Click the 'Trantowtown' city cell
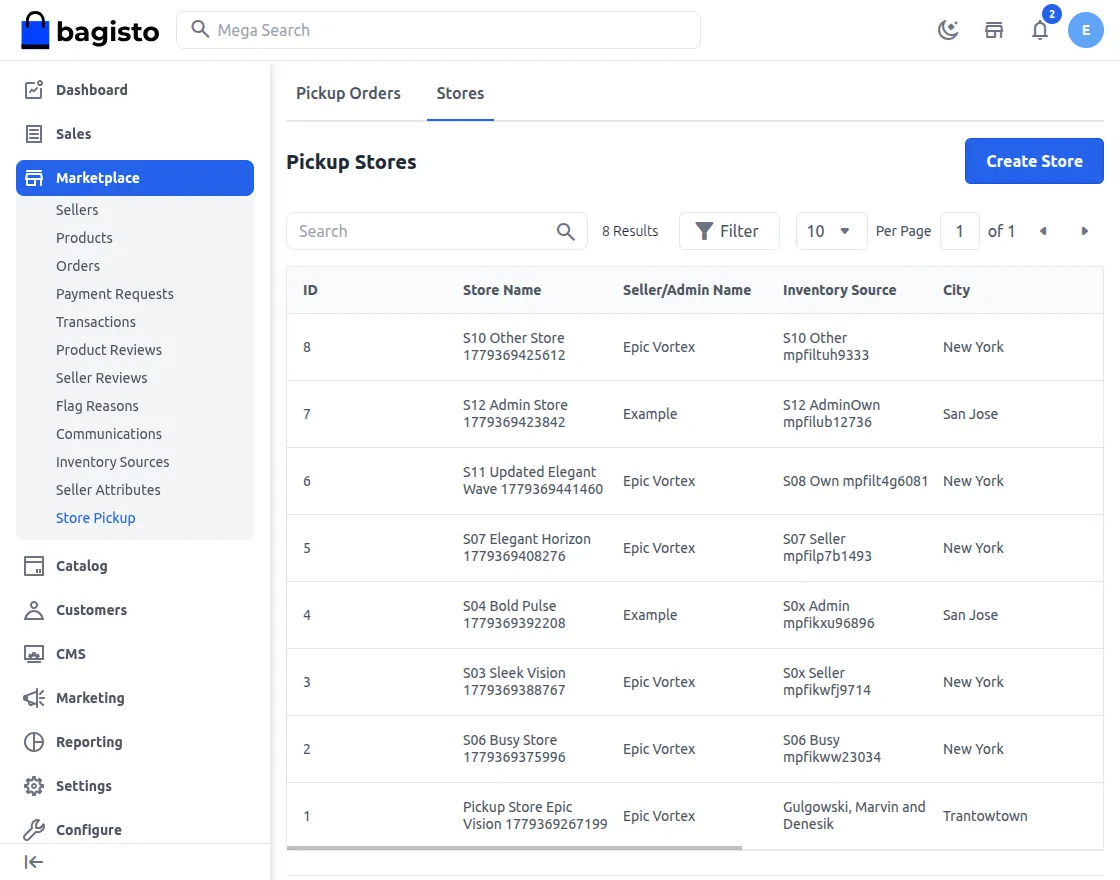The image size is (1120, 880). coord(985,816)
